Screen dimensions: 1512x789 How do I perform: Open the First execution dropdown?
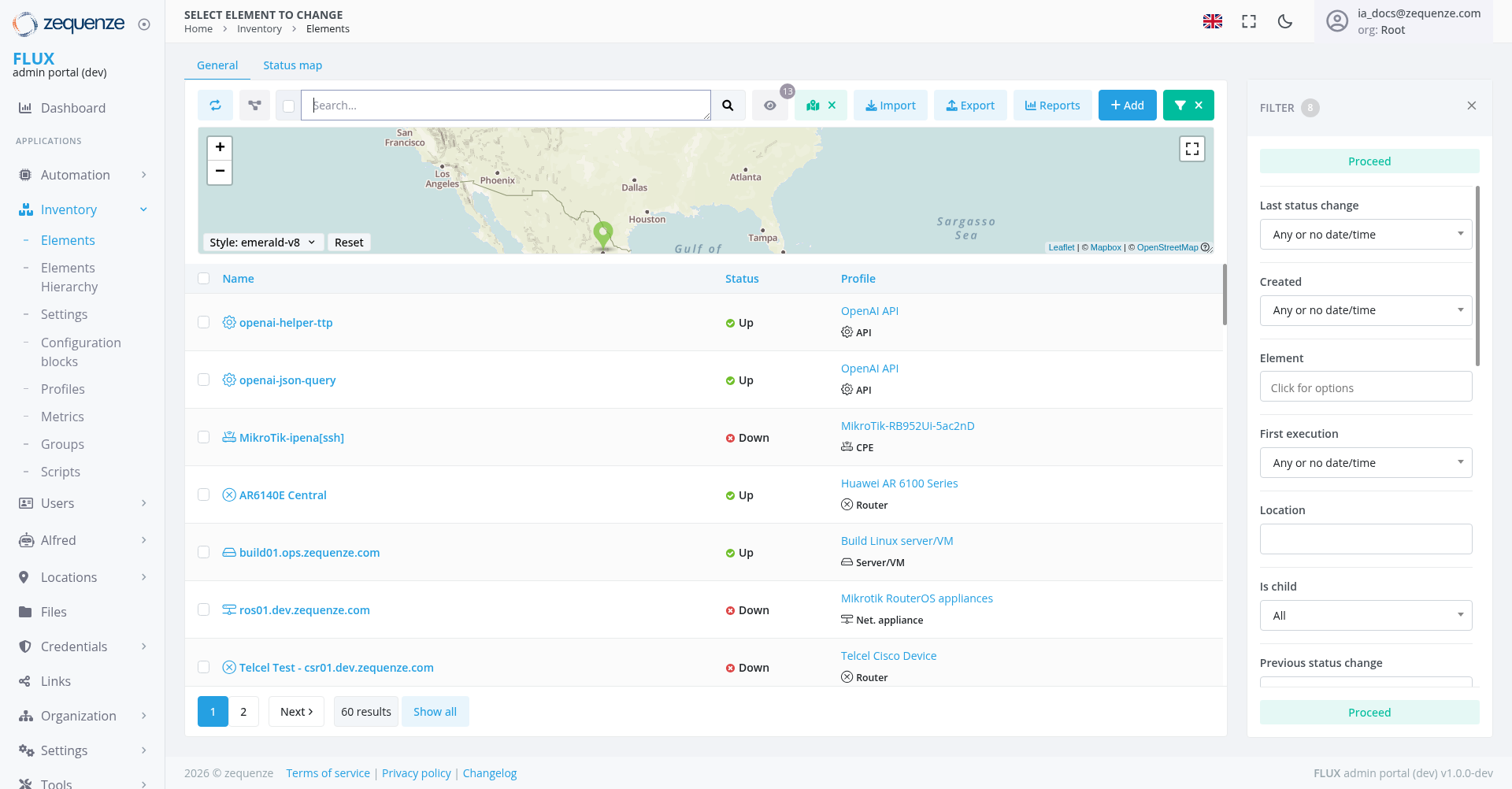click(x=1366, y=463)
